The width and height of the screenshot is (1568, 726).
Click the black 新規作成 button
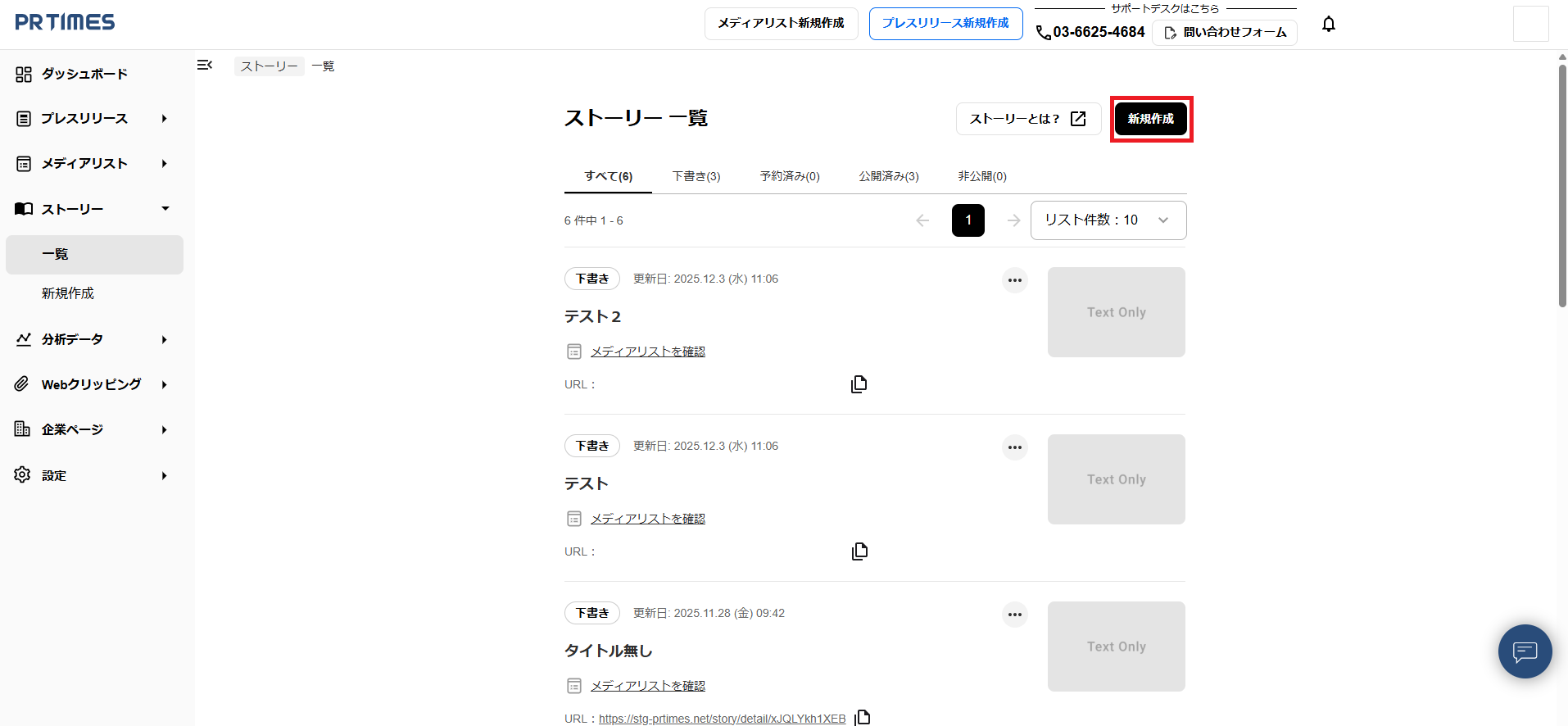[x=1150, y=119]
